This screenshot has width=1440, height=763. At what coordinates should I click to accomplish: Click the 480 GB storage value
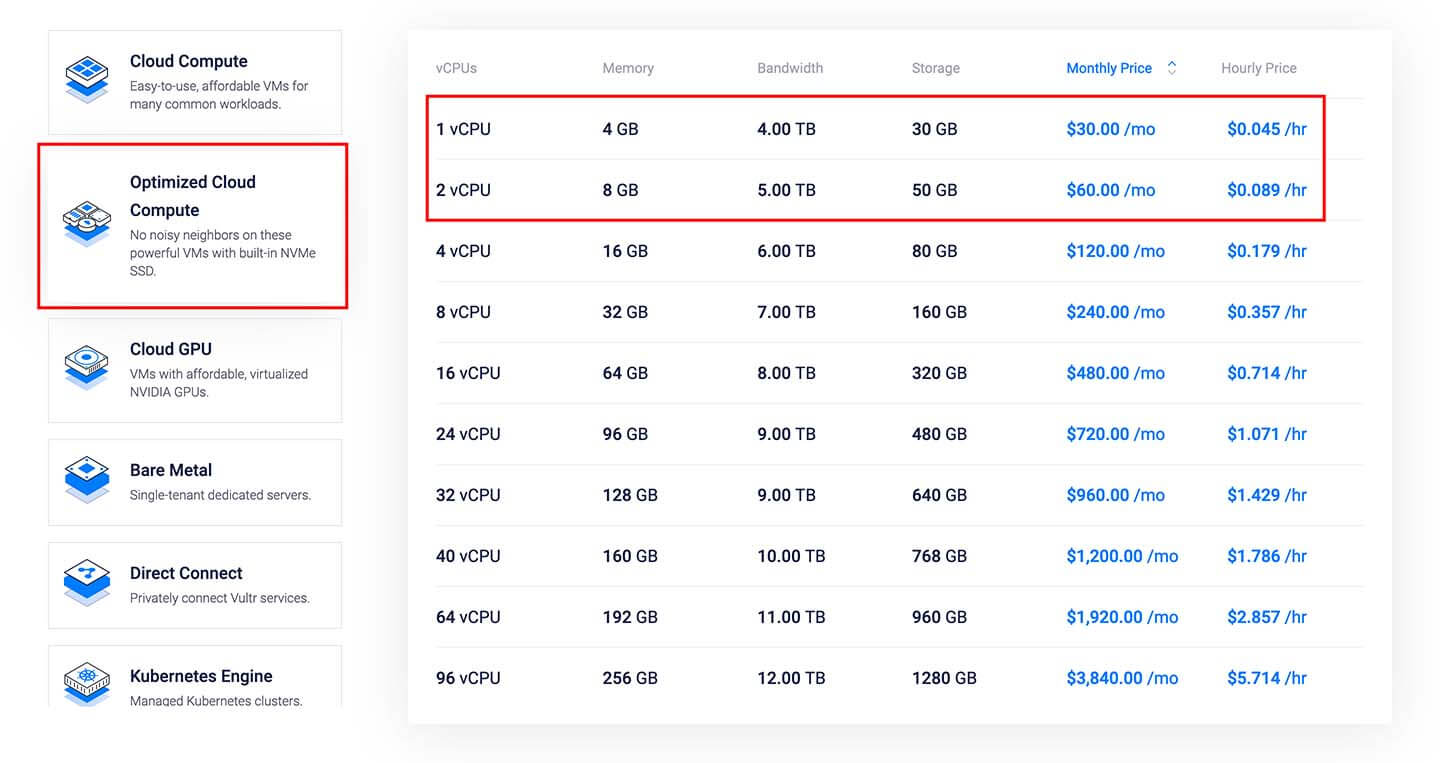click(939, 434)
